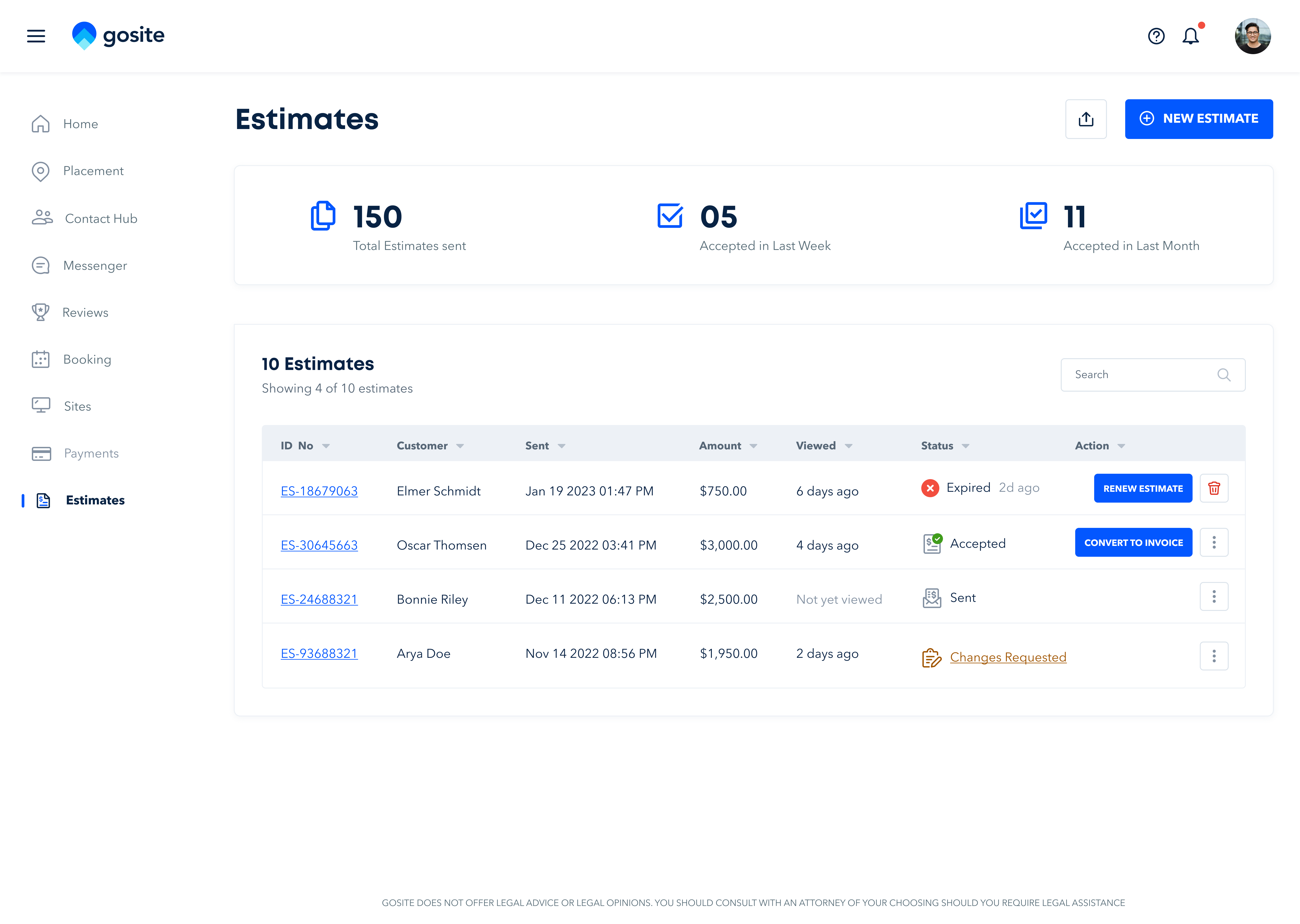Open the export/upload icon near New Estimate
The height and width of the screenshot is (924, 1300).
(1086, 119)
